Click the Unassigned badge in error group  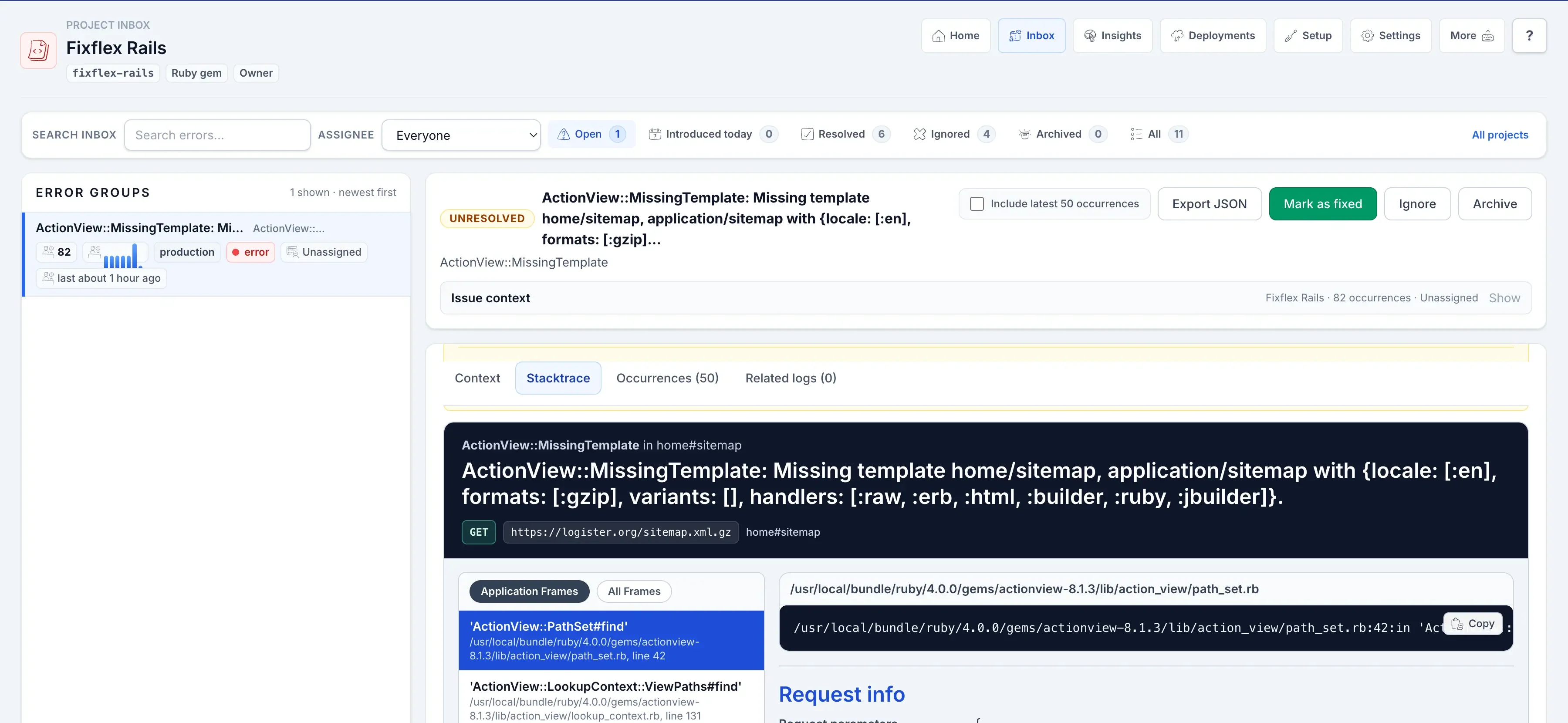coord(324,252)
